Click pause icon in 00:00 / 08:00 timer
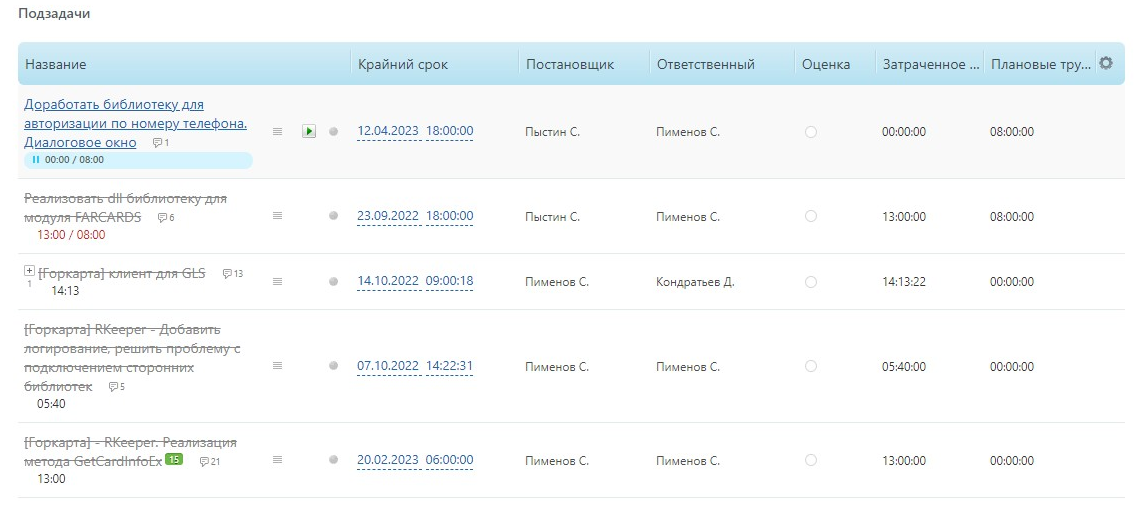 tap(36, 160)
